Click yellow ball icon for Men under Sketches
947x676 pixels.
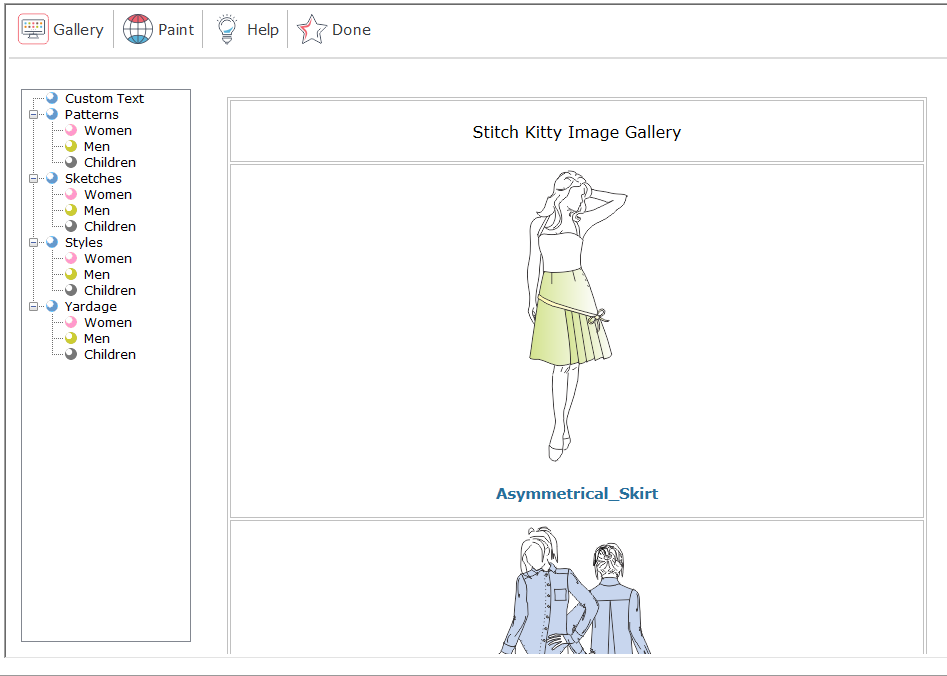(x=71, y=210)
